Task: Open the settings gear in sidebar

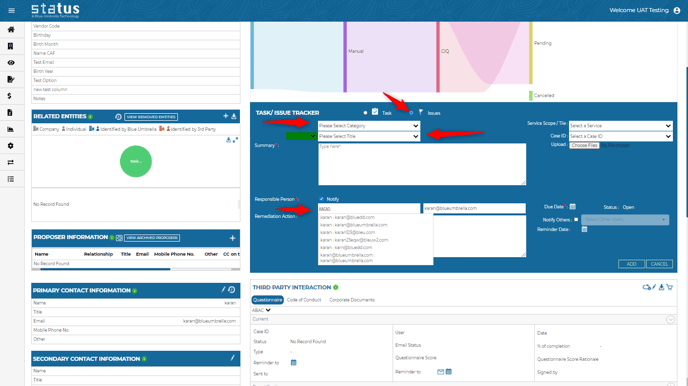Action: point(11,146)
